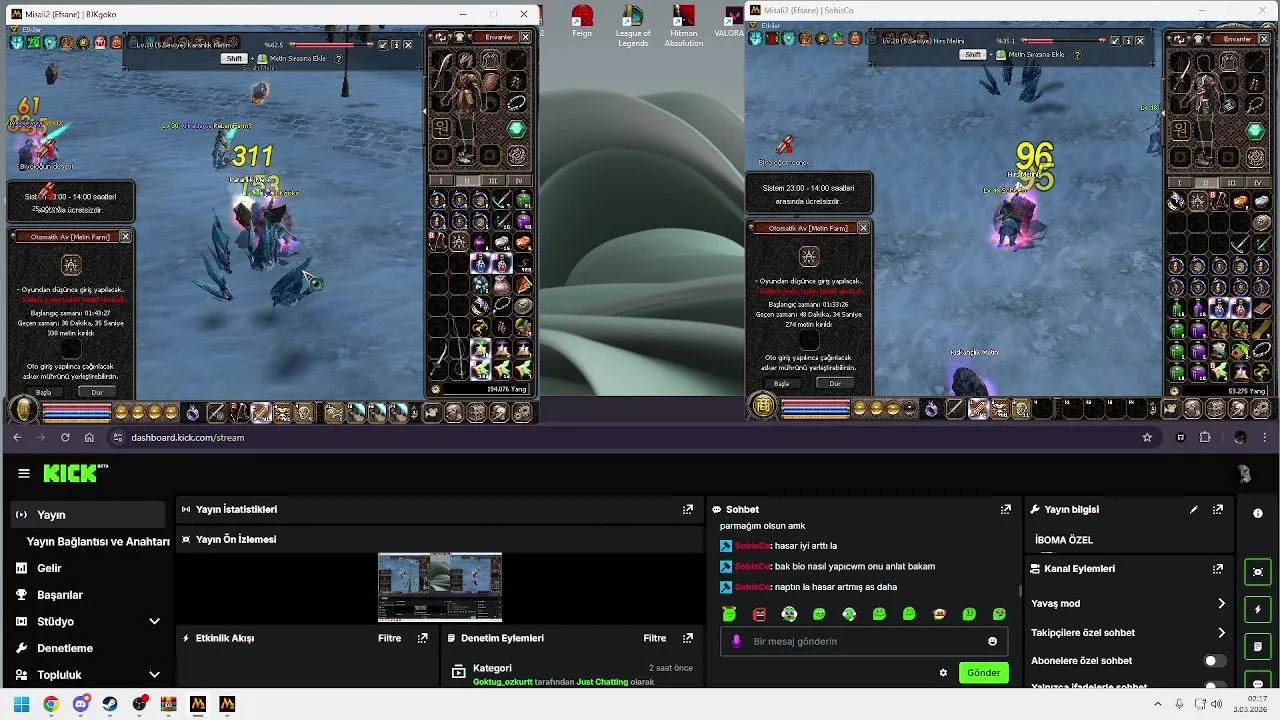The image size is (1280, 720).
Task: Expand the Topluluk sidebar section
Action: click(154, 675)
